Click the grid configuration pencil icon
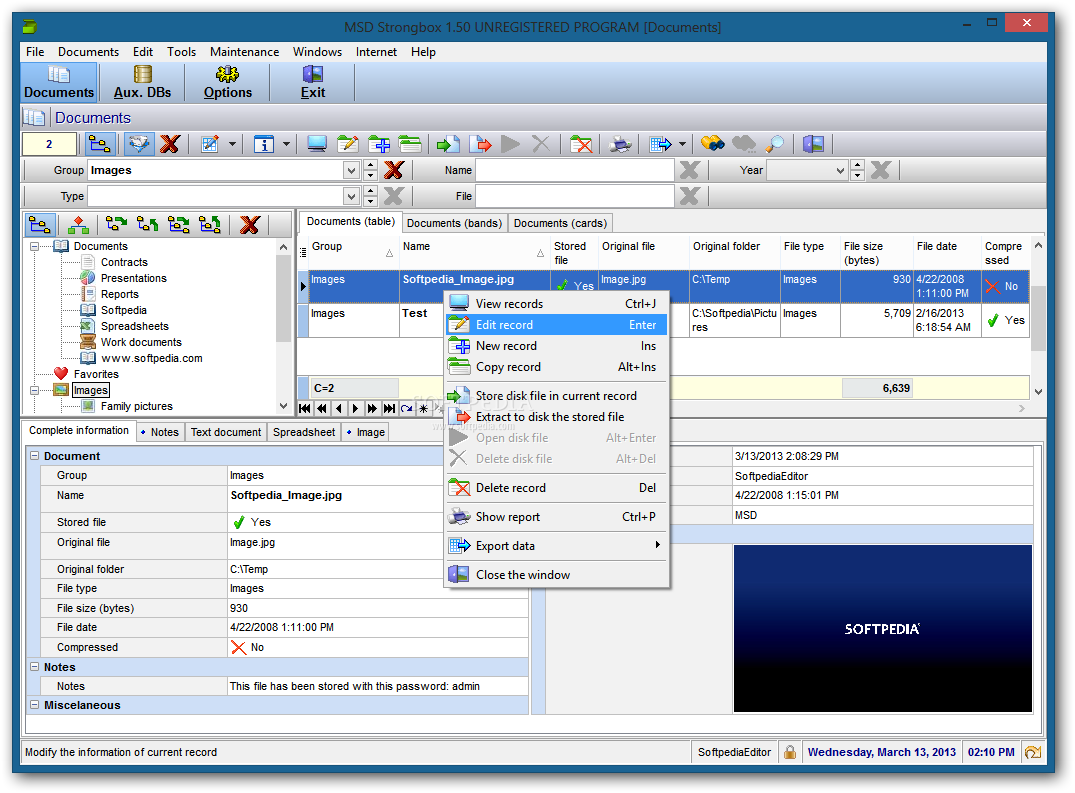The height and width of the screenshot is (793, 1075). coord(210,144)
